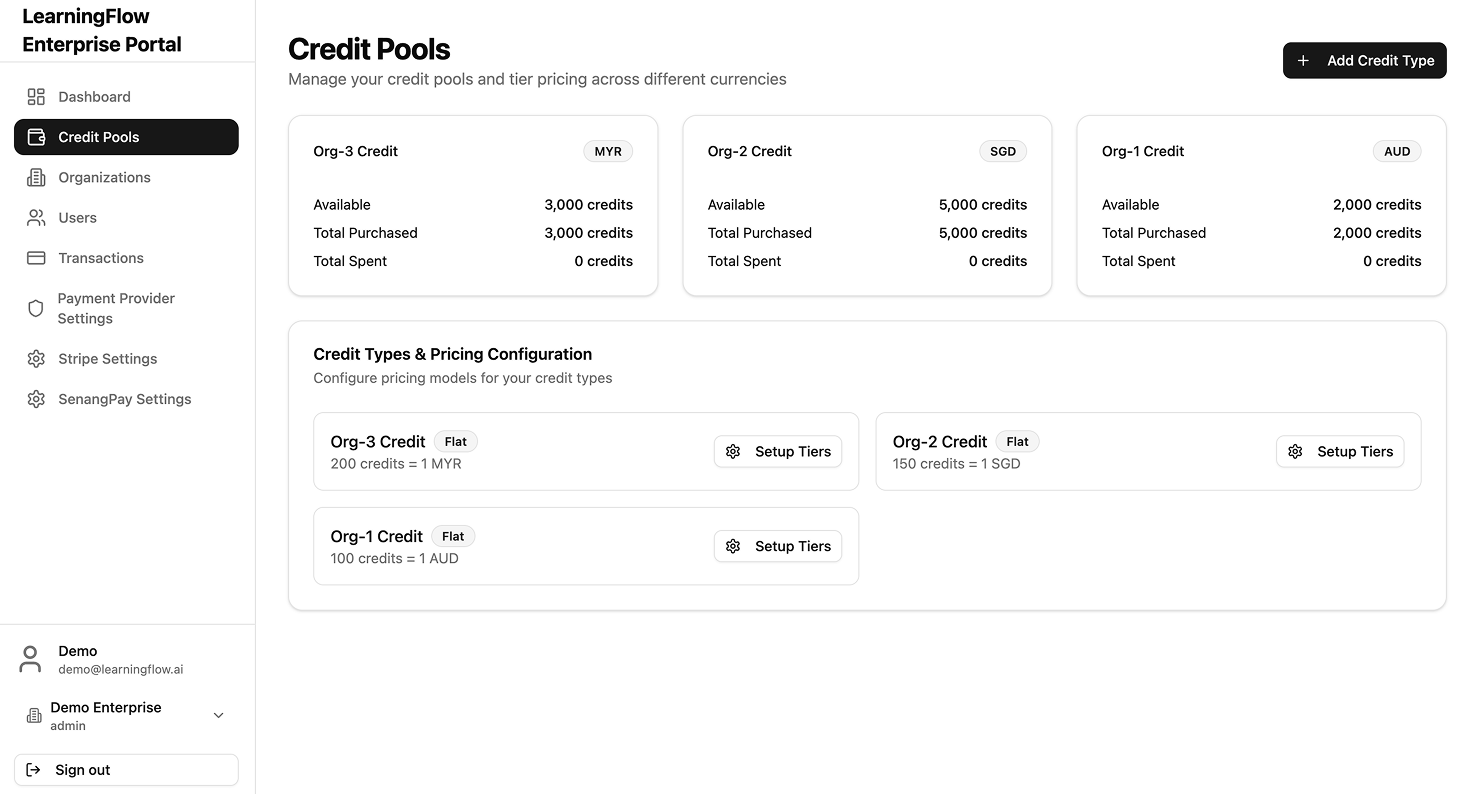The width and height of the screenshot is (1467, 794).
Task: Click the Credit Pools sidebar icon
Action: [x=36, y=137]
